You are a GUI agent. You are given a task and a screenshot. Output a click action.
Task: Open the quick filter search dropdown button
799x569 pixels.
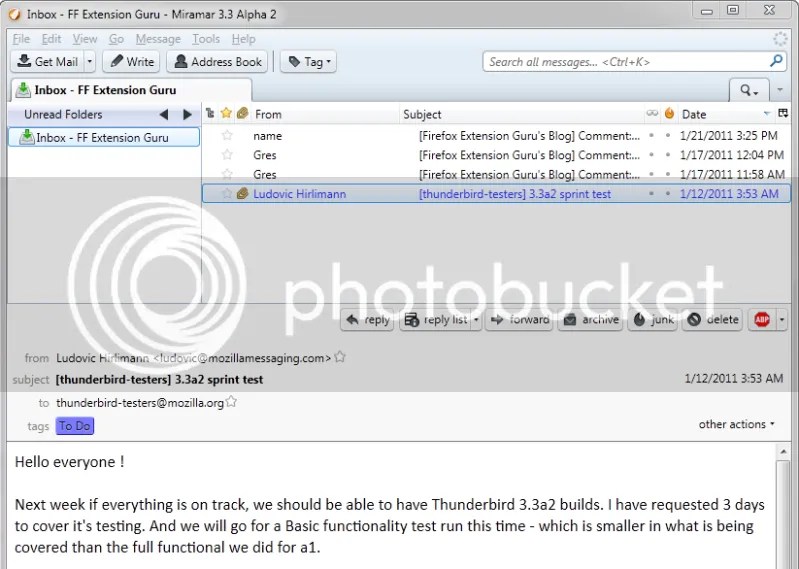749,91
